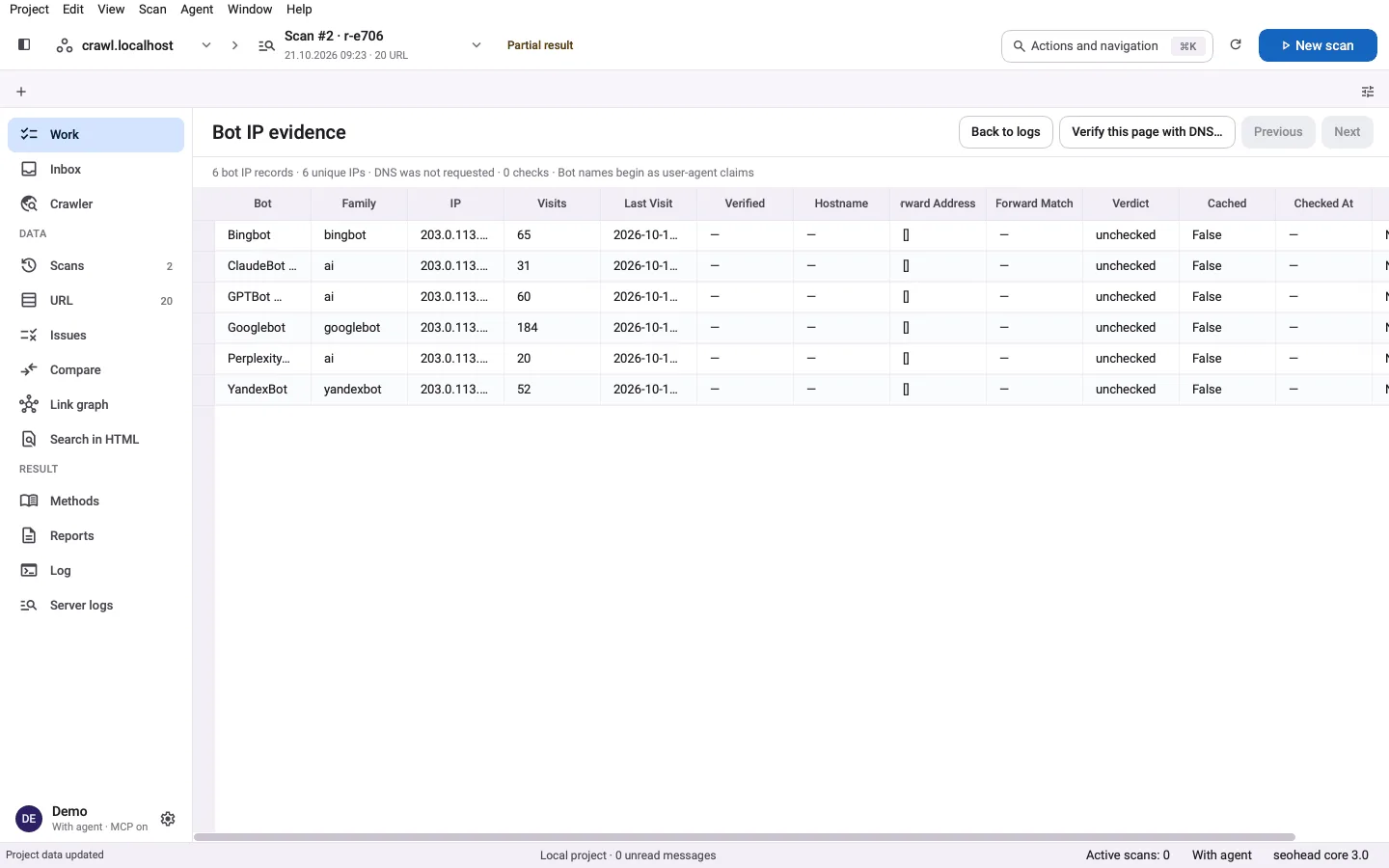Click the Crawler sidebar icon
The height and width of the screenshot is (868, 1389).
[x=29, y=203]
